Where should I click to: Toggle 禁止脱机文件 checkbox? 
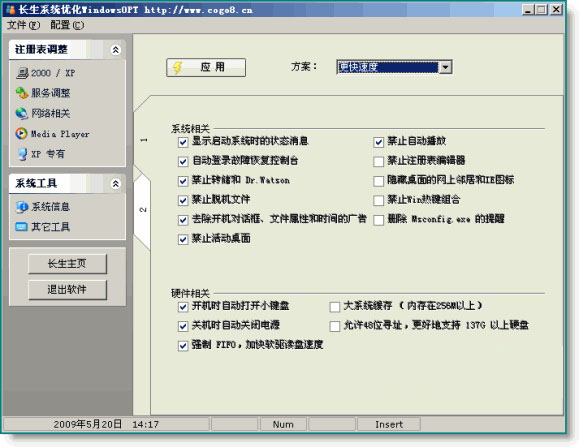click(183, 201)
